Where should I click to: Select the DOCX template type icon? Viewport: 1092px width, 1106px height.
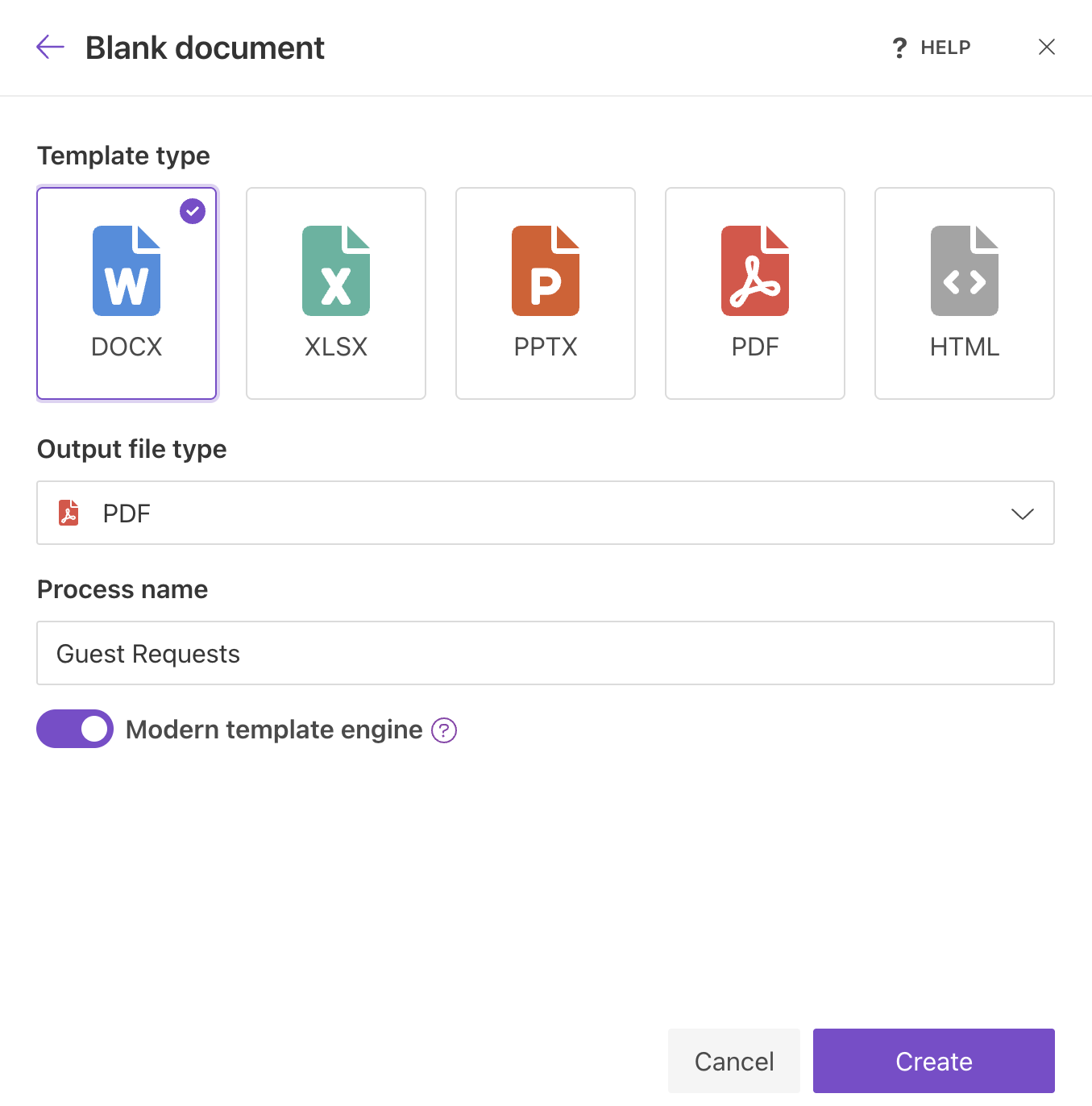[127, 270]
